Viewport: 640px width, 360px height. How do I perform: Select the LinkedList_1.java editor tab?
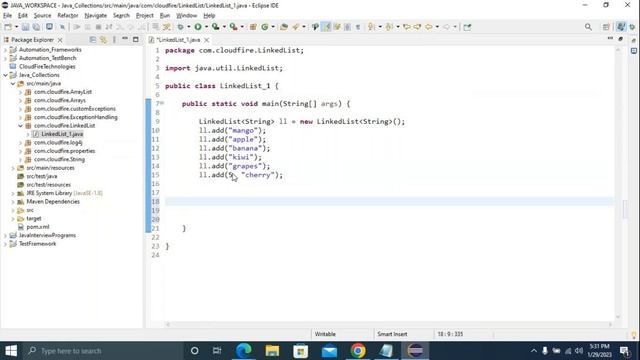[178, 40]
